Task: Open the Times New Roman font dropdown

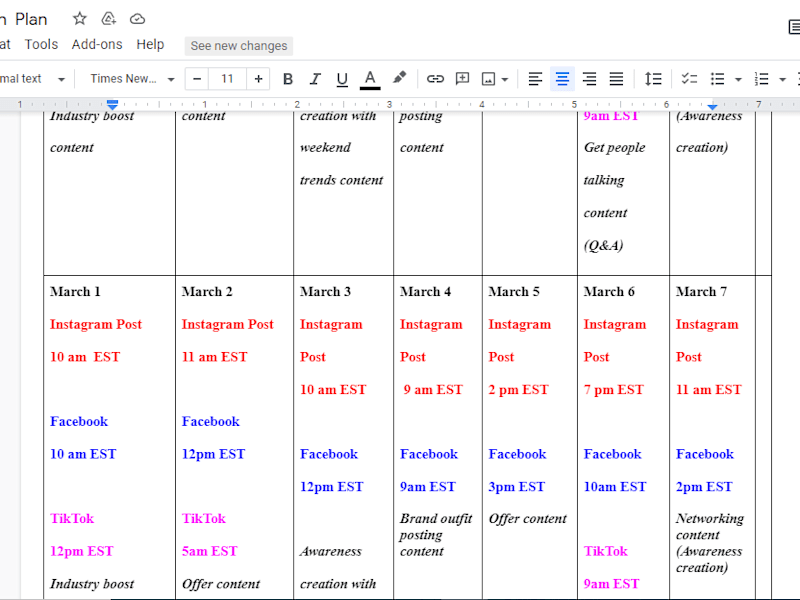Action: pos(132,79)
